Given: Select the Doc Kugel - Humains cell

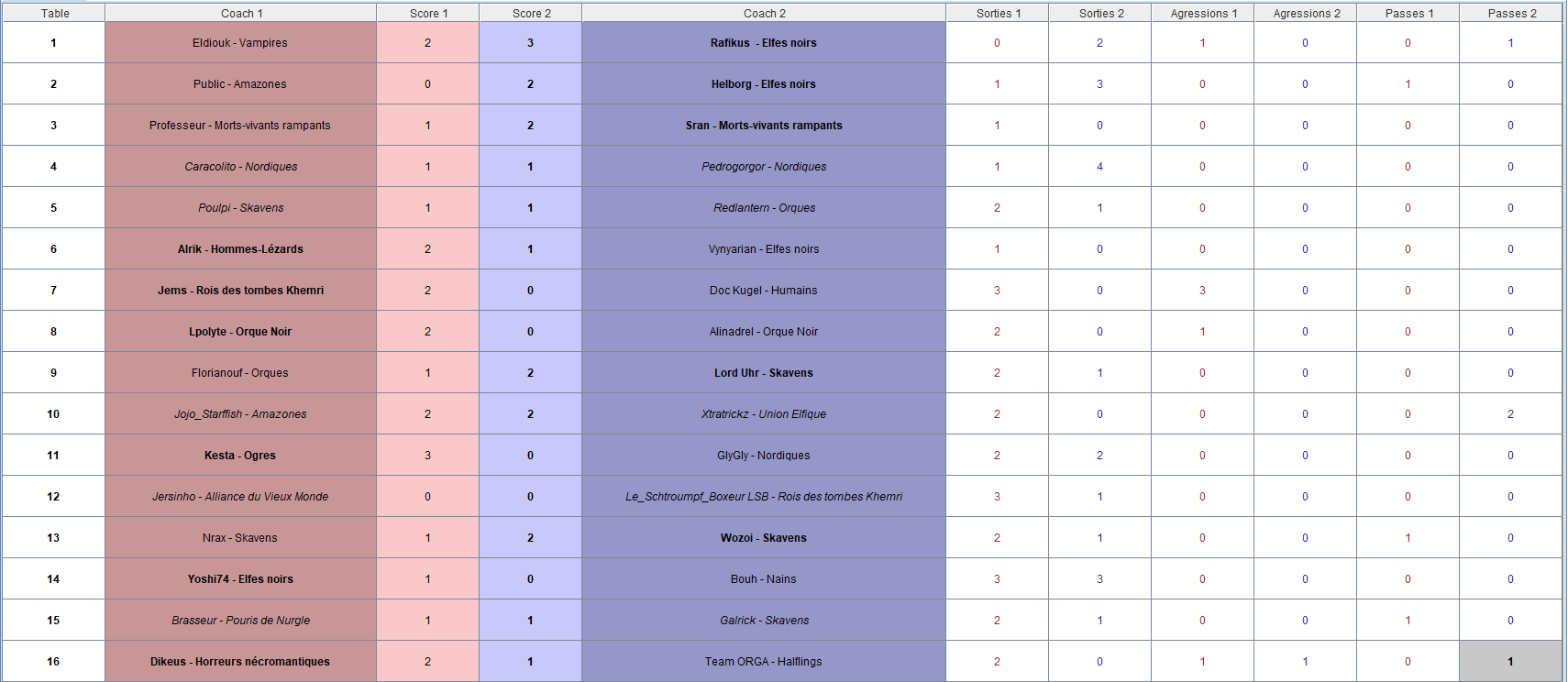Looking at the screenshot, I should coord(764,291).
